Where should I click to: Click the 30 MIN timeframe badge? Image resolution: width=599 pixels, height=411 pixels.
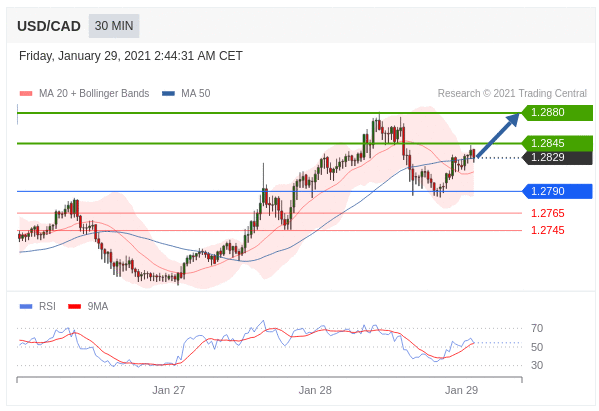point(114,26)
